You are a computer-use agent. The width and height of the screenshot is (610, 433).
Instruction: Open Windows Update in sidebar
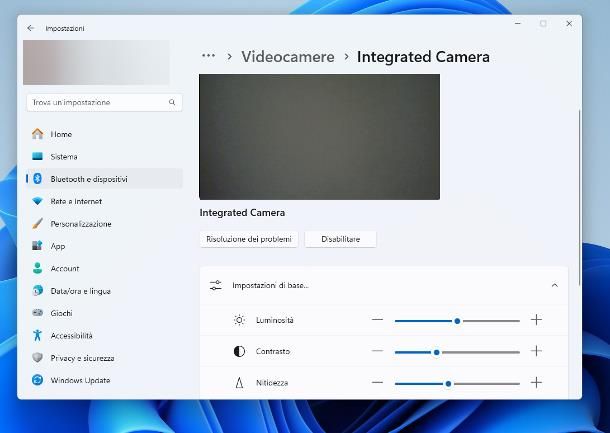[80, 380]
